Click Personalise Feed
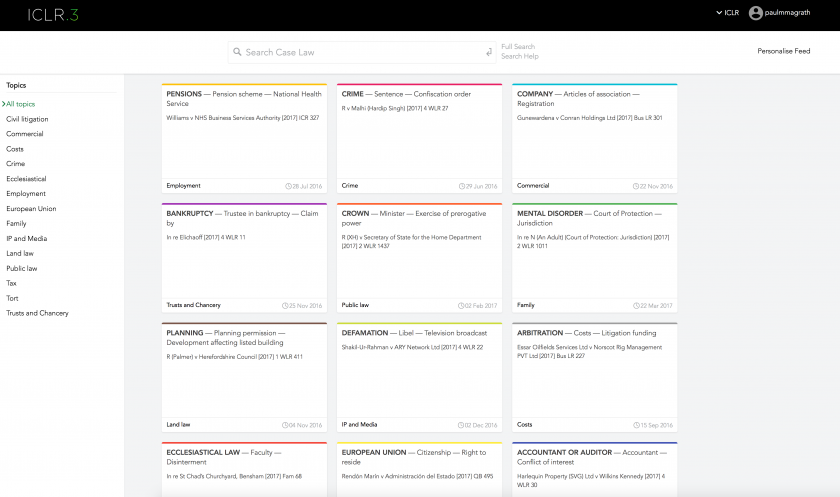Viewport: 840px width, 497px height. pos(783,51)
